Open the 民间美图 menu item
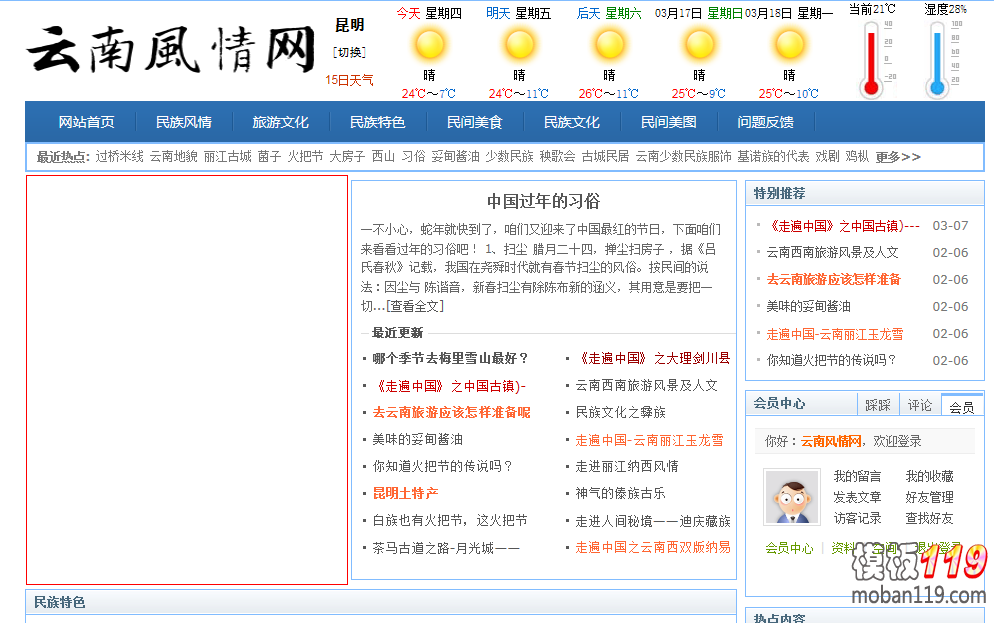Screen dimensions: 994x623 pos(669,122)
